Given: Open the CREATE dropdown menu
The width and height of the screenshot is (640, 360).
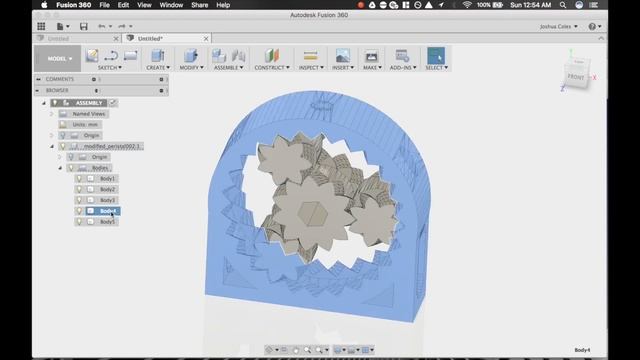Looking at the screenshot, I should pos(158,67).
